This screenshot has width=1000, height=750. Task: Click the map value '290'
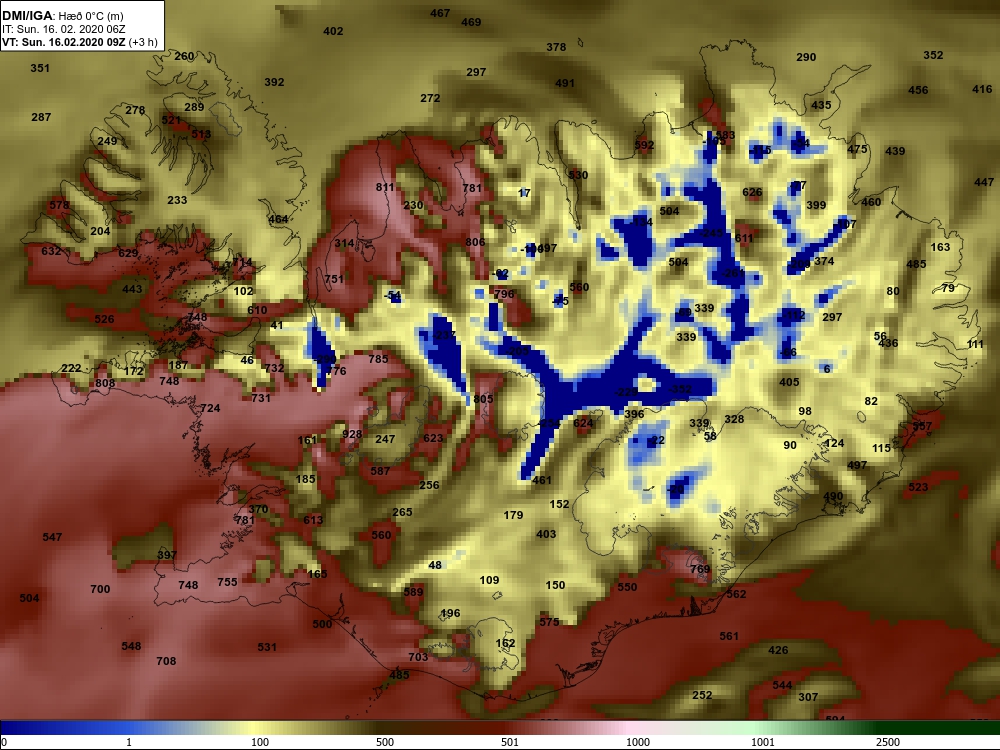click(x=806, y=57)
